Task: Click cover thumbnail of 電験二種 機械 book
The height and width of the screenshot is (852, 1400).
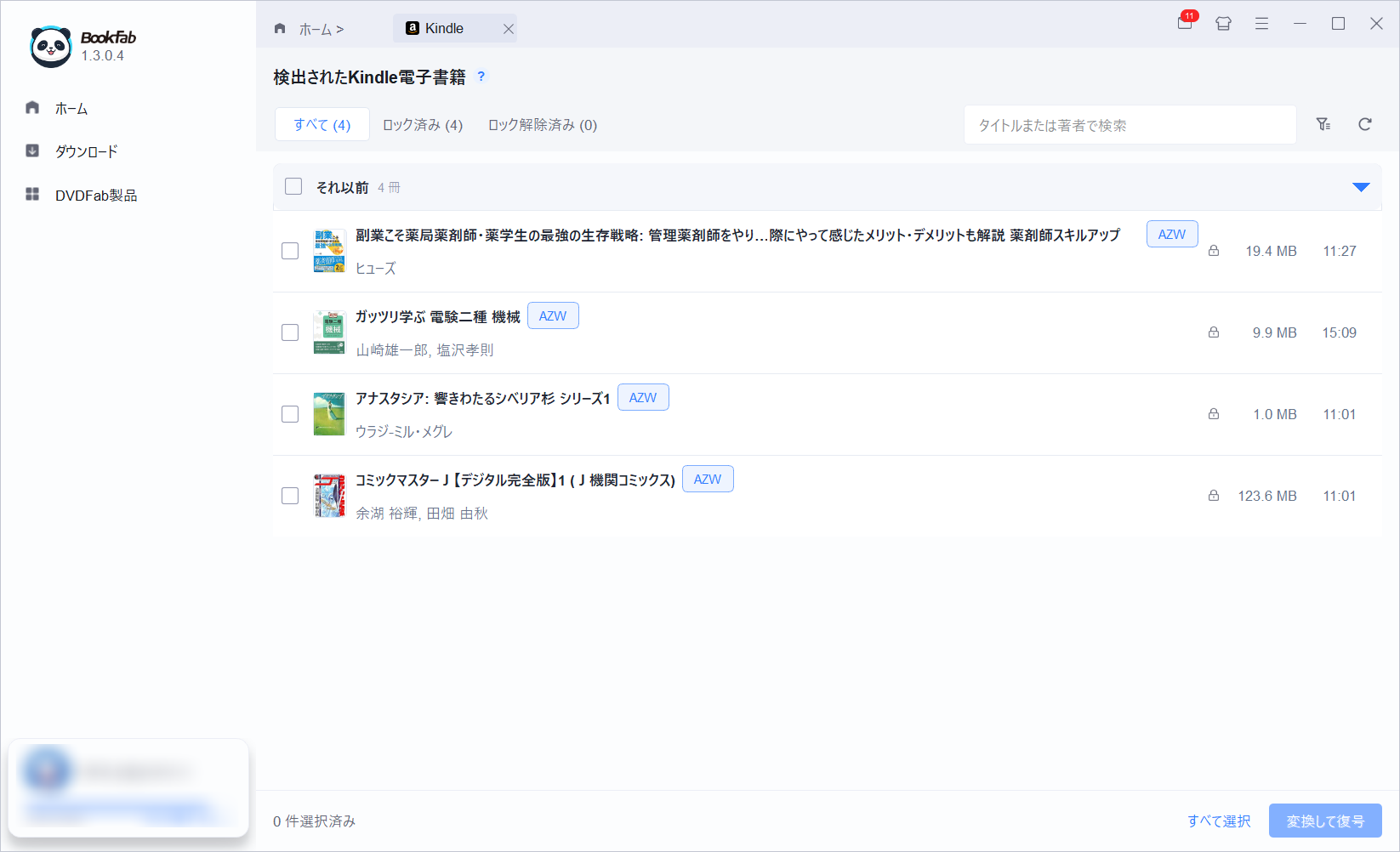Action: [329, 332]
